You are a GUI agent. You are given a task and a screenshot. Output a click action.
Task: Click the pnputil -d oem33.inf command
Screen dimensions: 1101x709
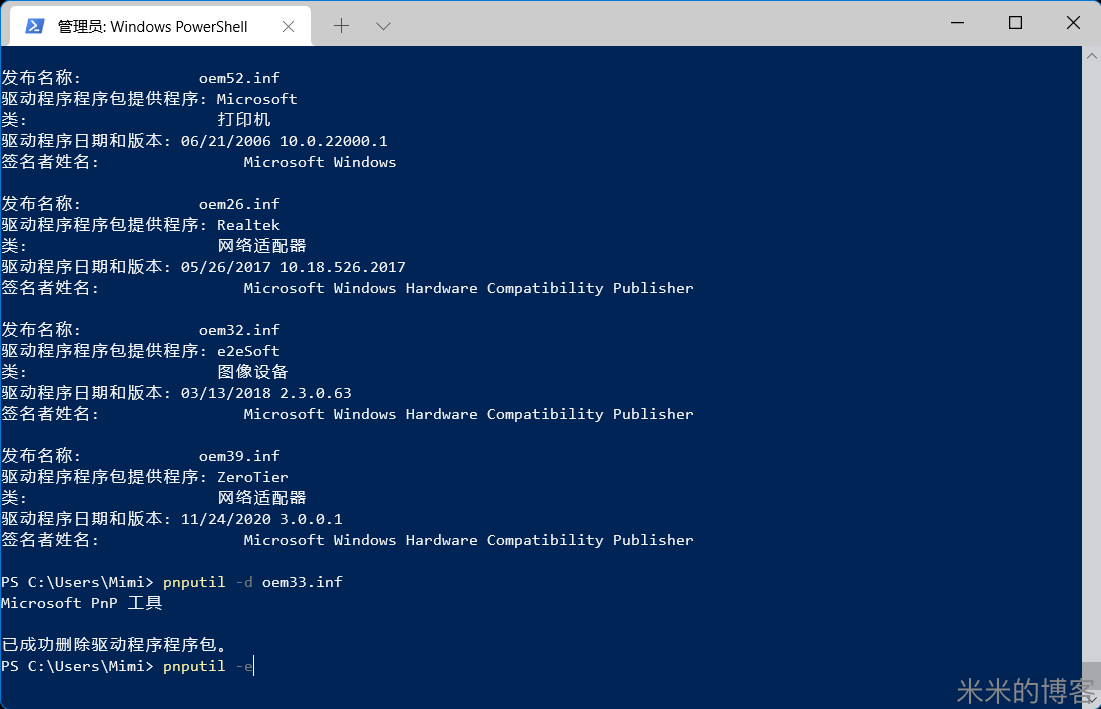click(252, 582)
